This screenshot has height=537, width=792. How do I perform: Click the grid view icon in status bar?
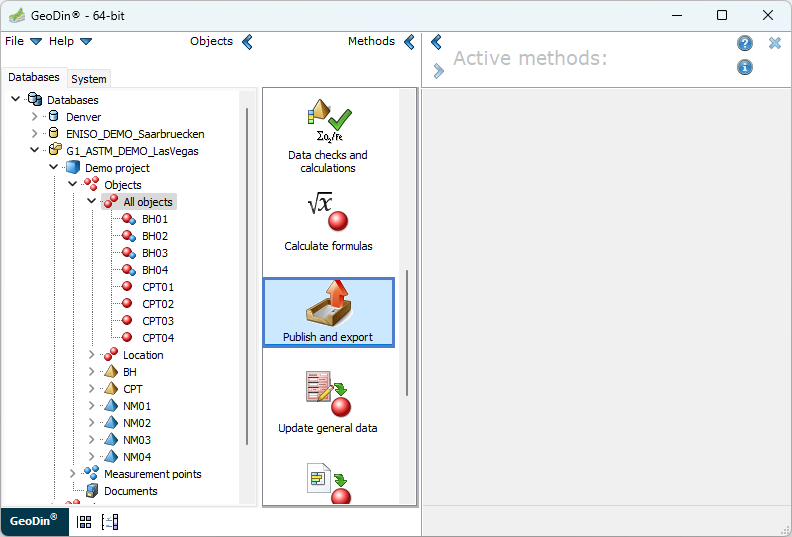coord(84,522)
